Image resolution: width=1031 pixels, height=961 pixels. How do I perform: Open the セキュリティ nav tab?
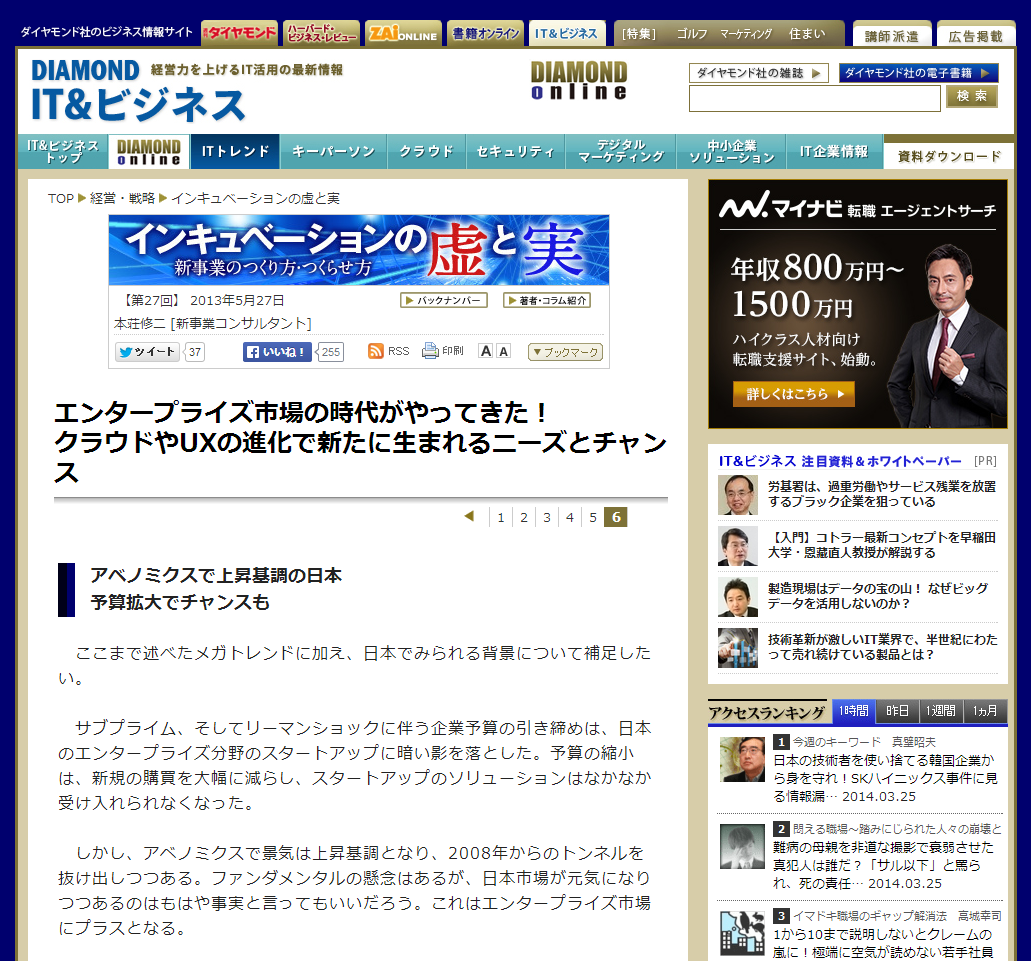click(x=516, y=152)
